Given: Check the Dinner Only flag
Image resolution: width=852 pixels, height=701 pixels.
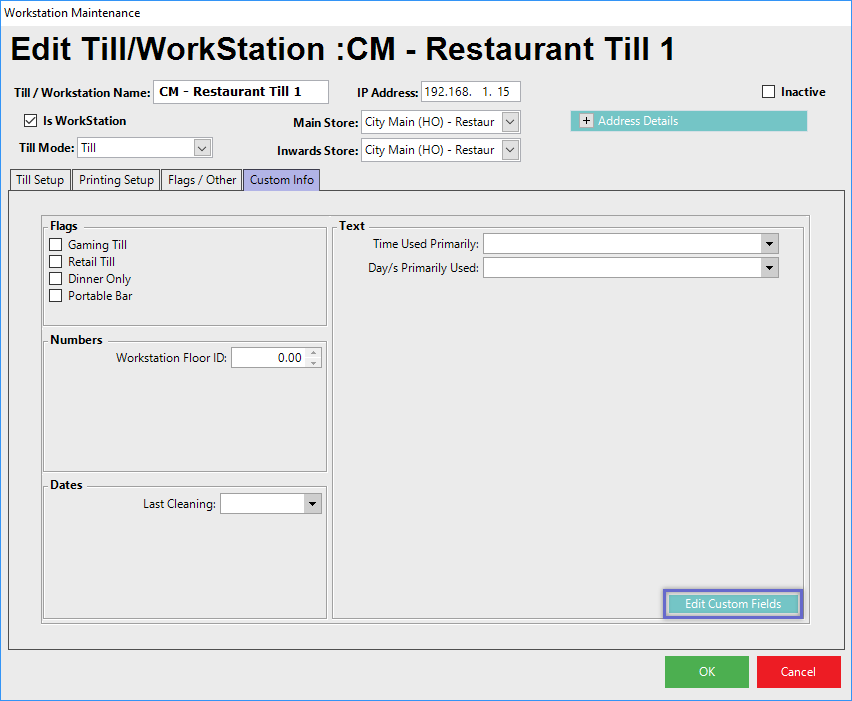Looking at the screenshot, I should (56, 279).
